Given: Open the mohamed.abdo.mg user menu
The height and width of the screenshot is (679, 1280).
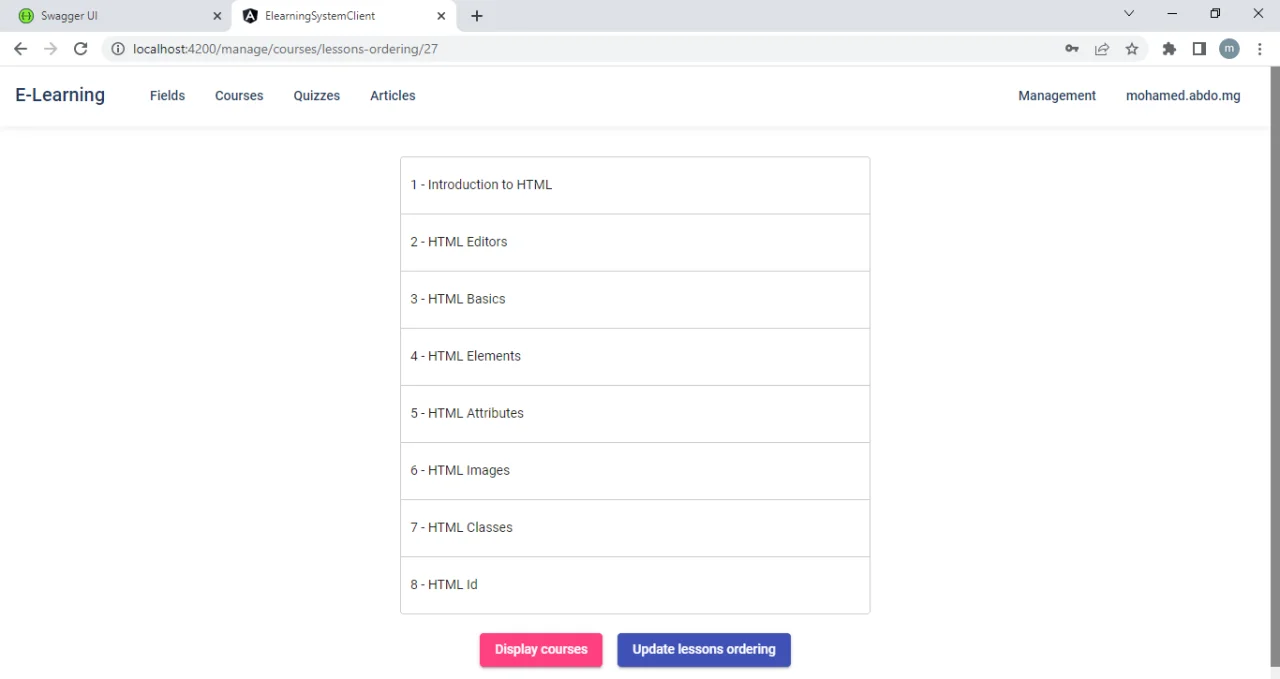Looking at the screenshot, I should (1183, 96).
